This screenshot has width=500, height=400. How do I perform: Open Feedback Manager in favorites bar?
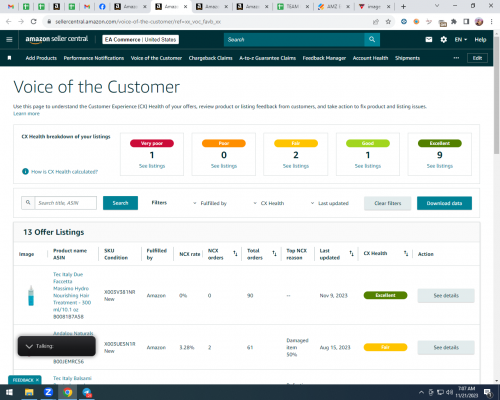pos(324,58)
